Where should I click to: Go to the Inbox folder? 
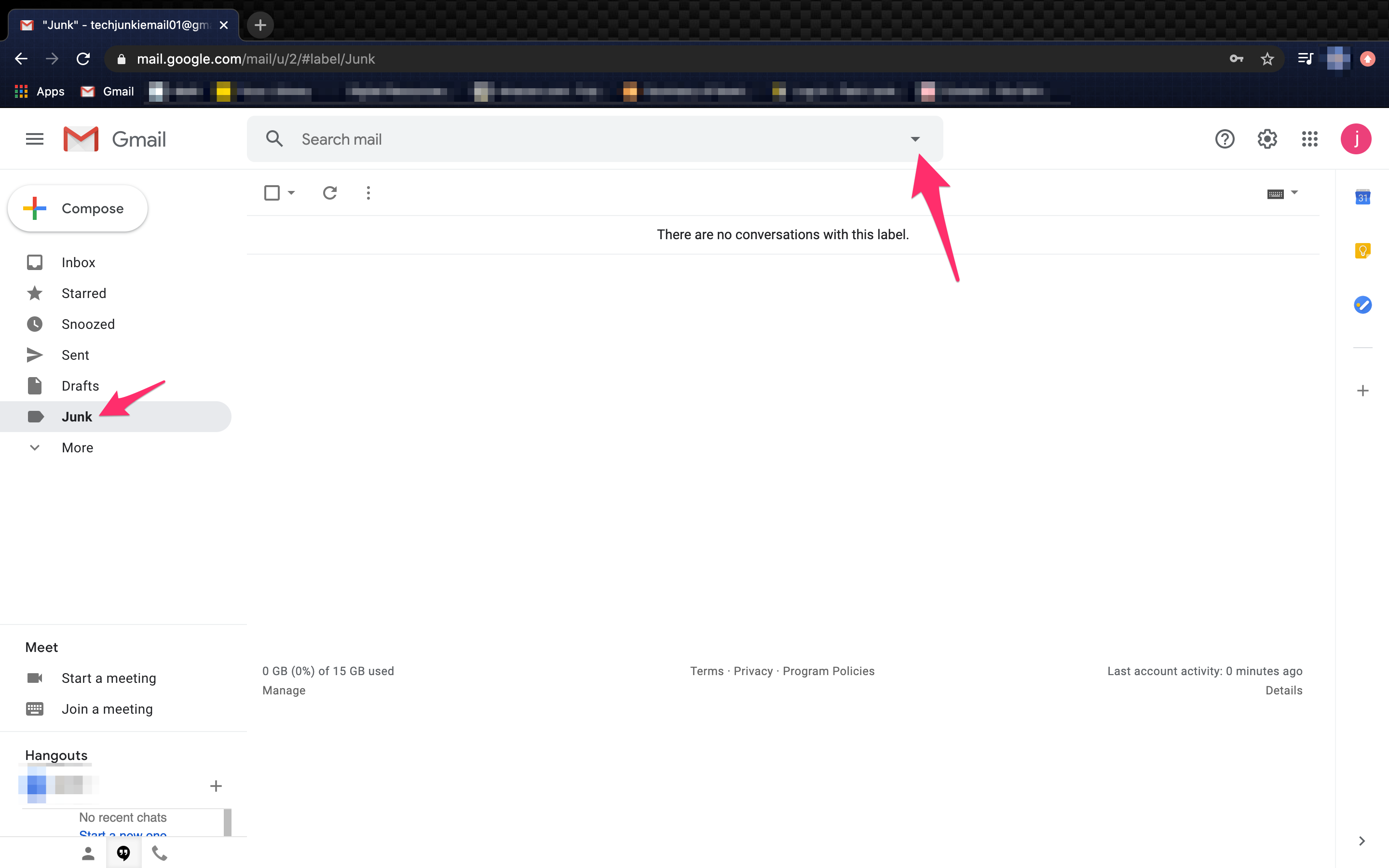(78, 262)
